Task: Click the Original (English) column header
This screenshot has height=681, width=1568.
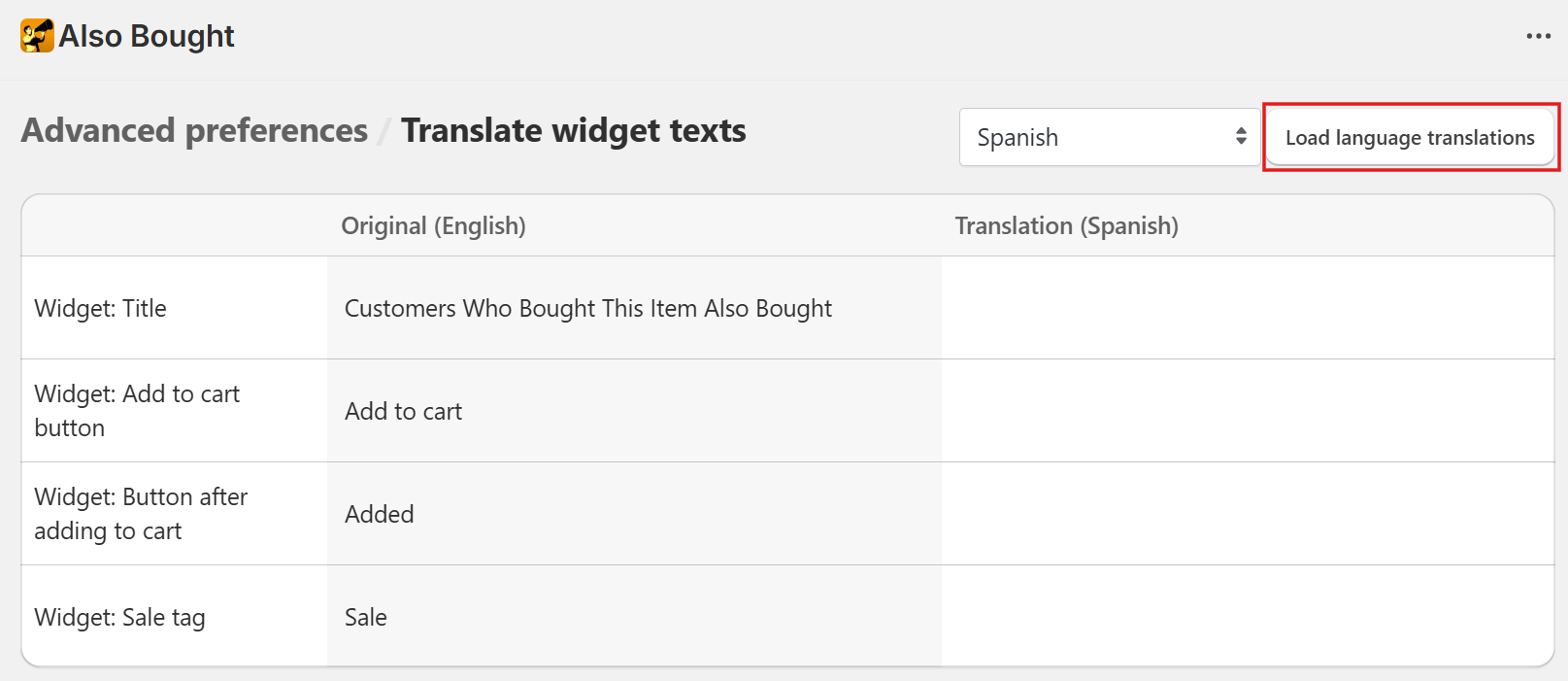Action: (433, 226)
